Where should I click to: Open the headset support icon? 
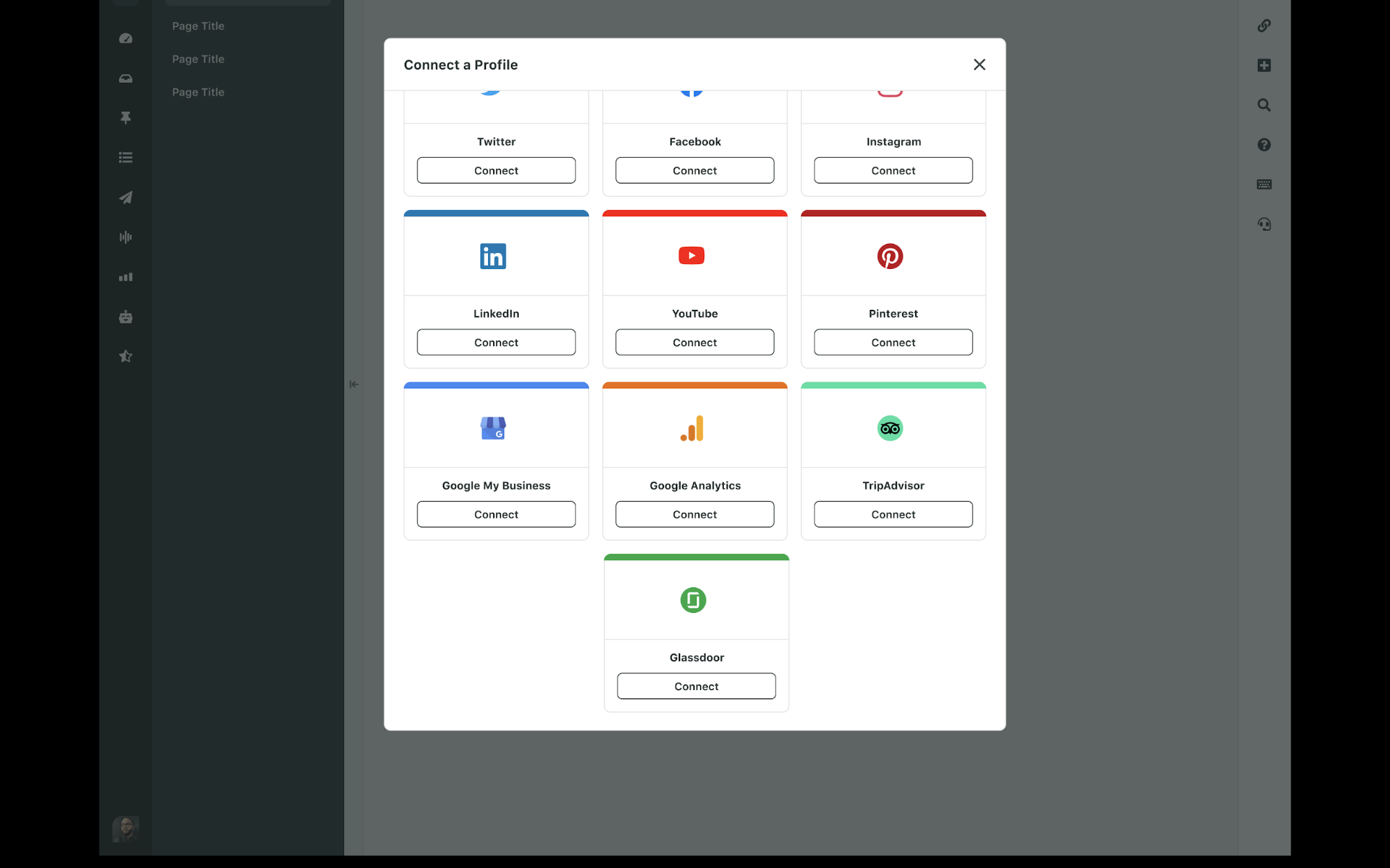pos(1263,224)
